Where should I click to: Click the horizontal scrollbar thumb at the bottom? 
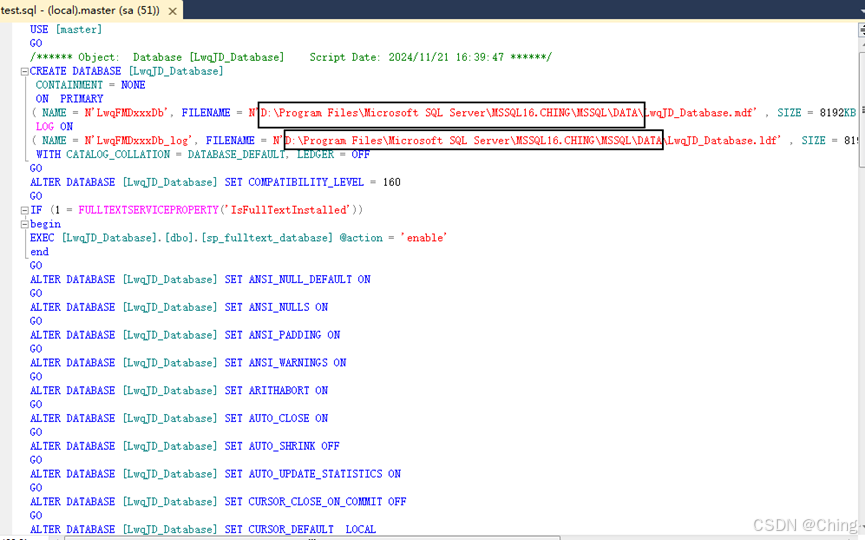[x=312, y=538]
